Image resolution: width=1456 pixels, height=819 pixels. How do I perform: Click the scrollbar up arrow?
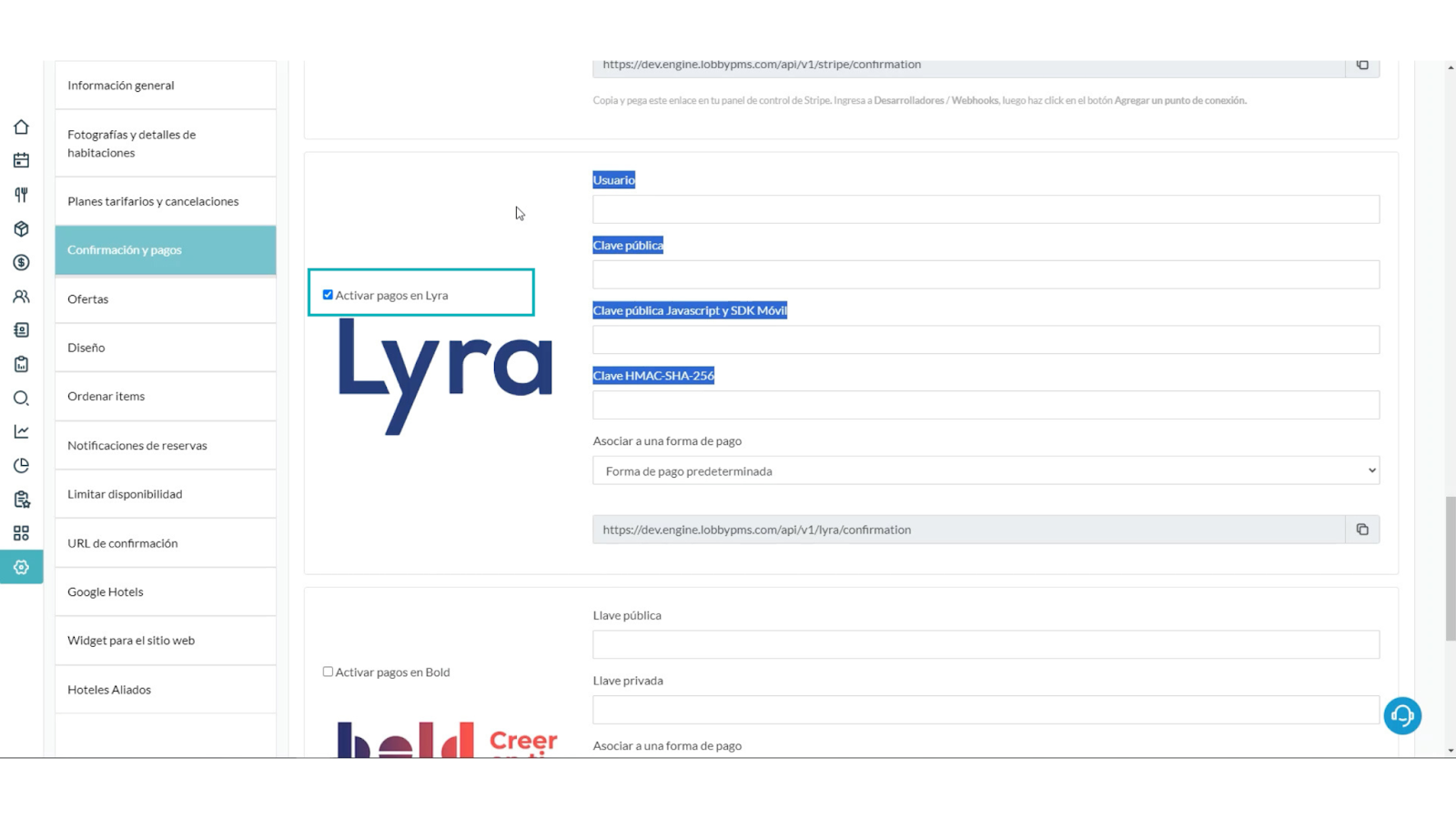(x=1451, y=67)
